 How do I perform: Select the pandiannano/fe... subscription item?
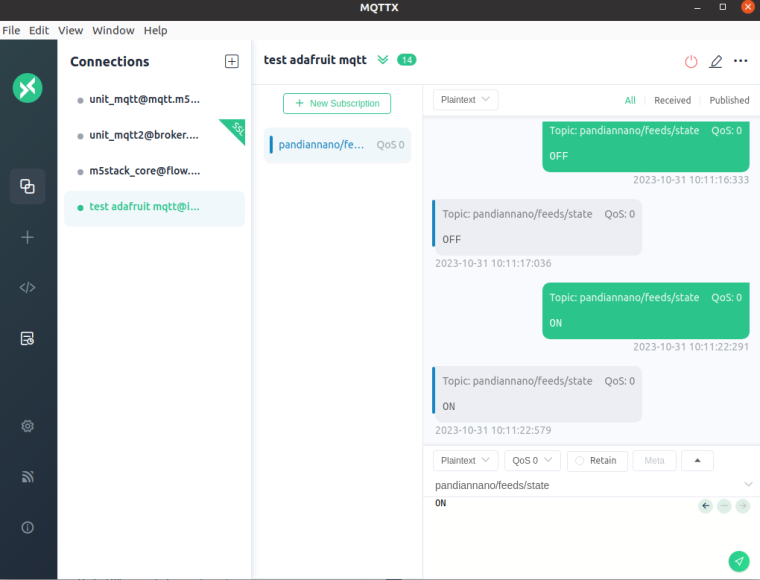(337, 145)
